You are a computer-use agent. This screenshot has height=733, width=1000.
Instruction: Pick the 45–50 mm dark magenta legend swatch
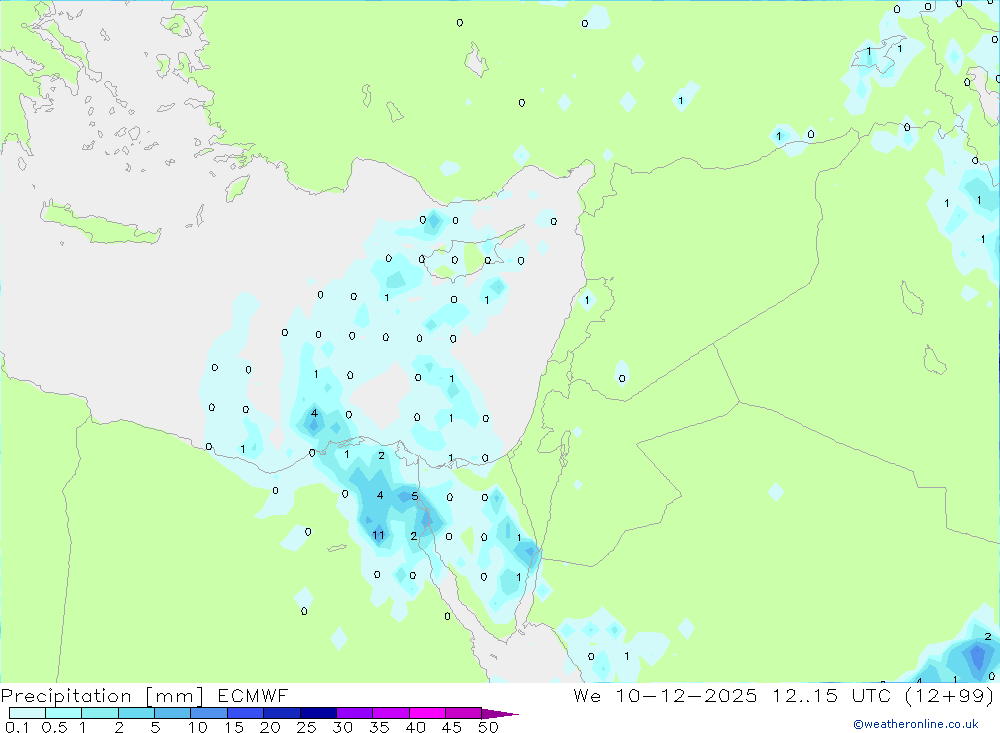pyautogui.click(x=463, y=713)
